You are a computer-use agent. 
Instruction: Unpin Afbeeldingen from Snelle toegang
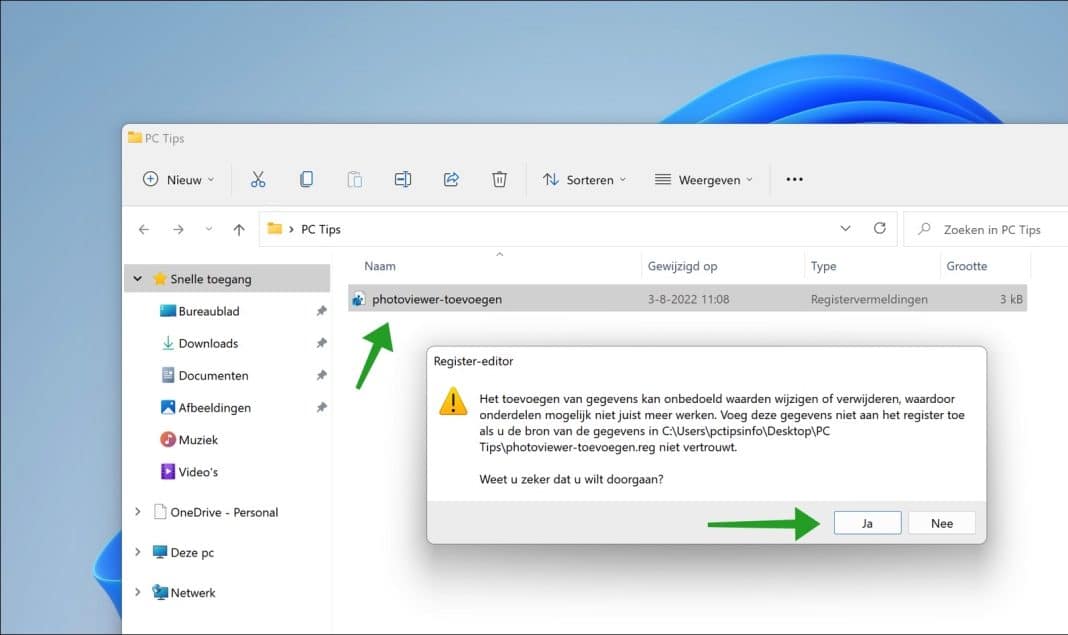[321, 407]
